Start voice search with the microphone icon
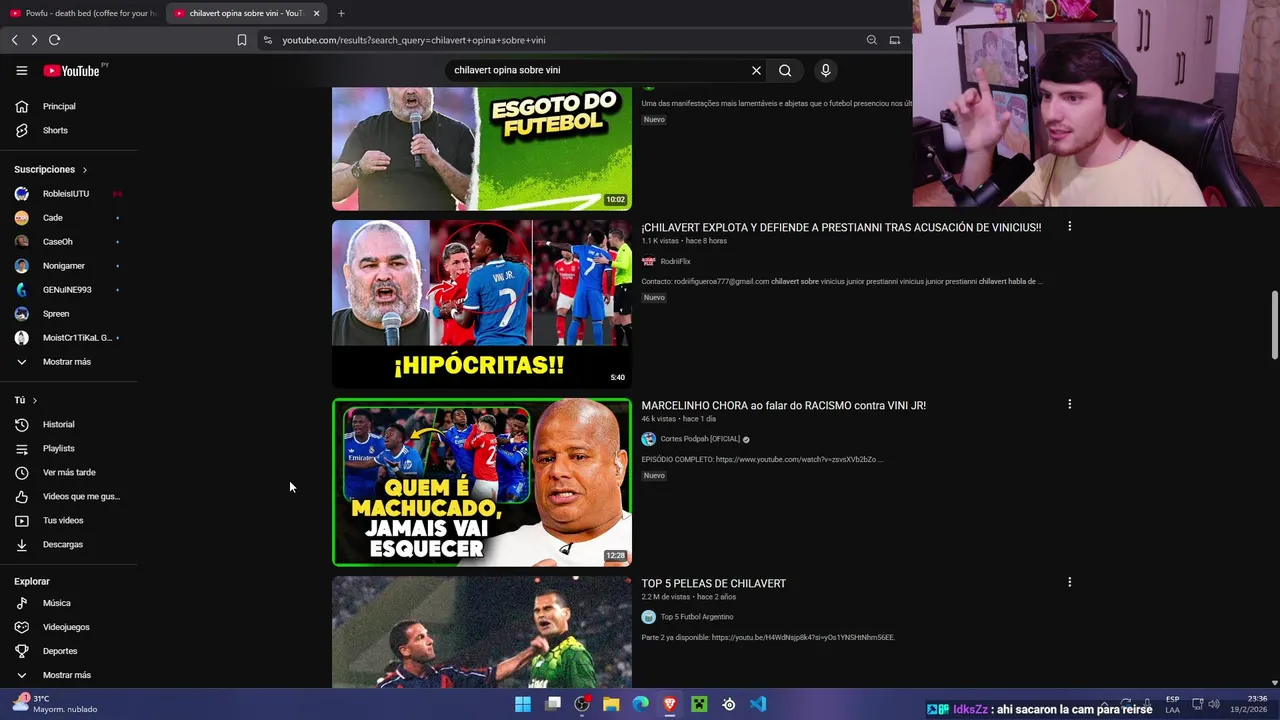This screenshot has width=1280, height=720. point(825,70)
